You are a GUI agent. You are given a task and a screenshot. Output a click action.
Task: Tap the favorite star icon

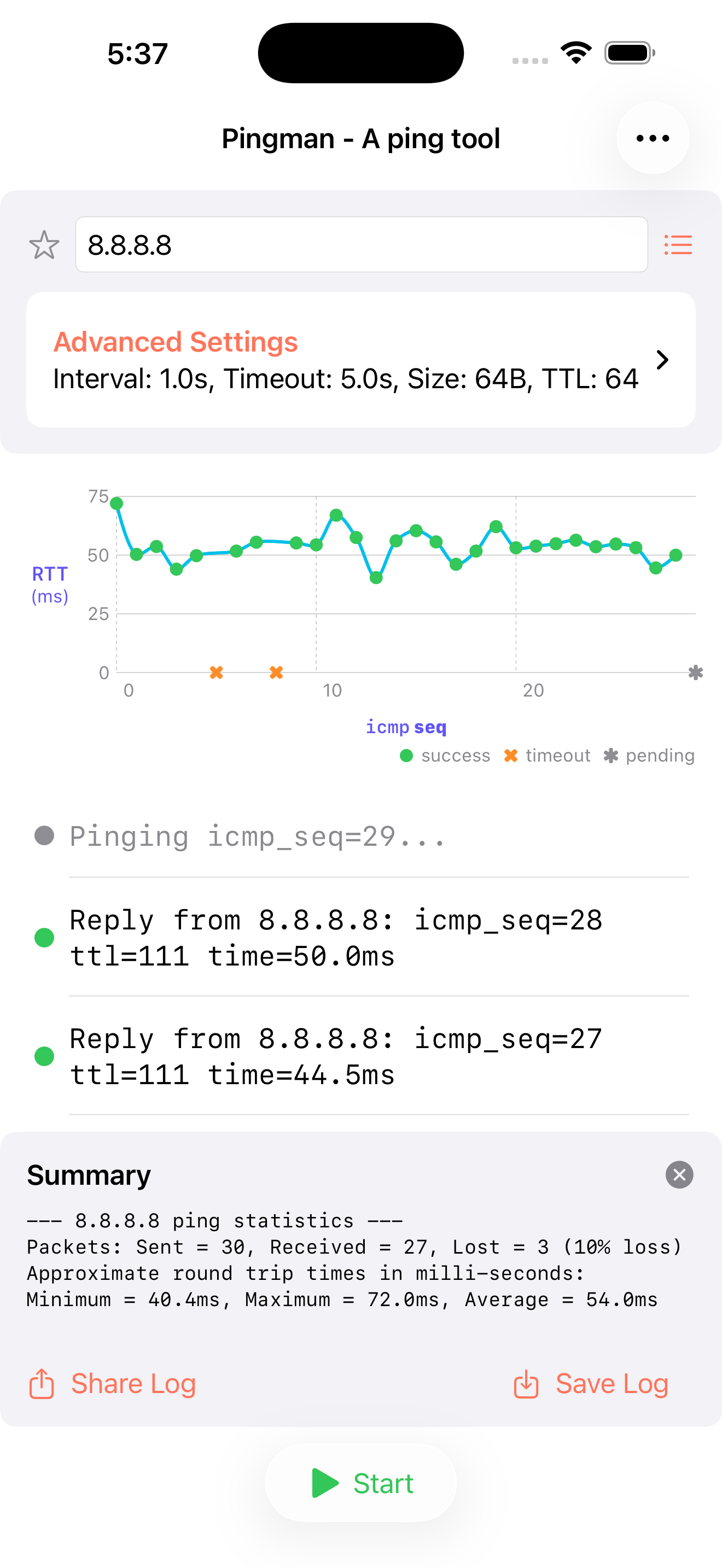coord(44,245)
